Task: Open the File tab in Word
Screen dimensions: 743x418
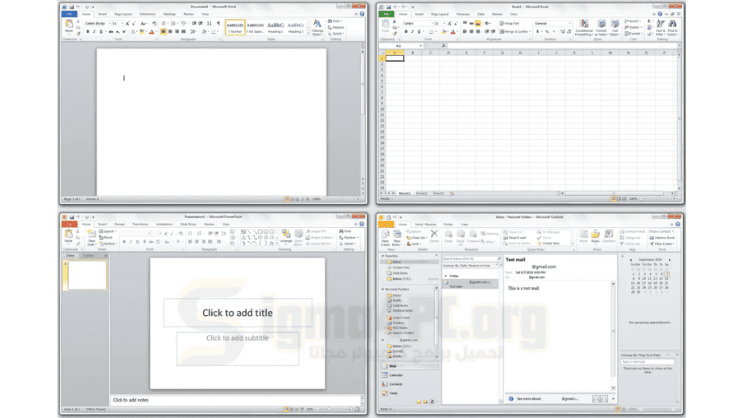Action: [70, 14]
